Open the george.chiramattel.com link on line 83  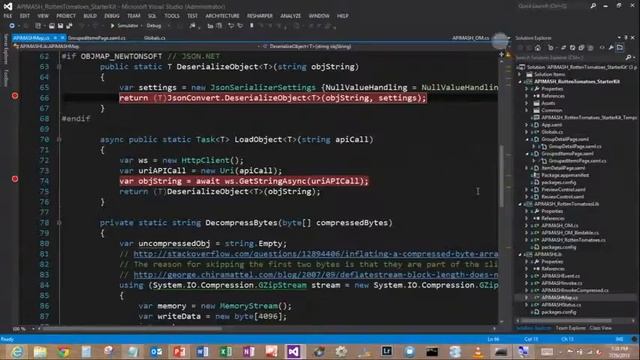click(x=316, y=275)
